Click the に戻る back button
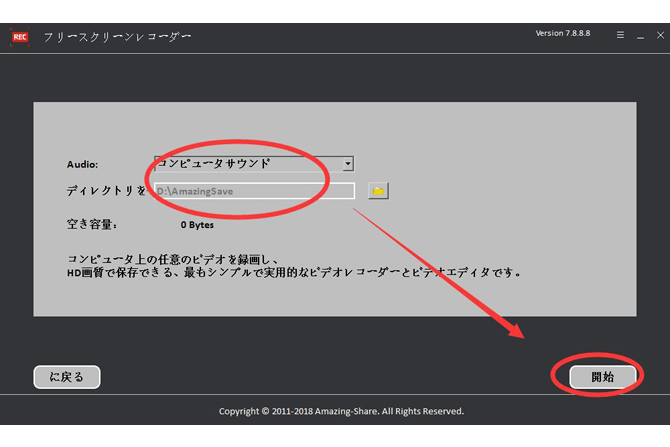The image size is (670, 447). (67, 377)
